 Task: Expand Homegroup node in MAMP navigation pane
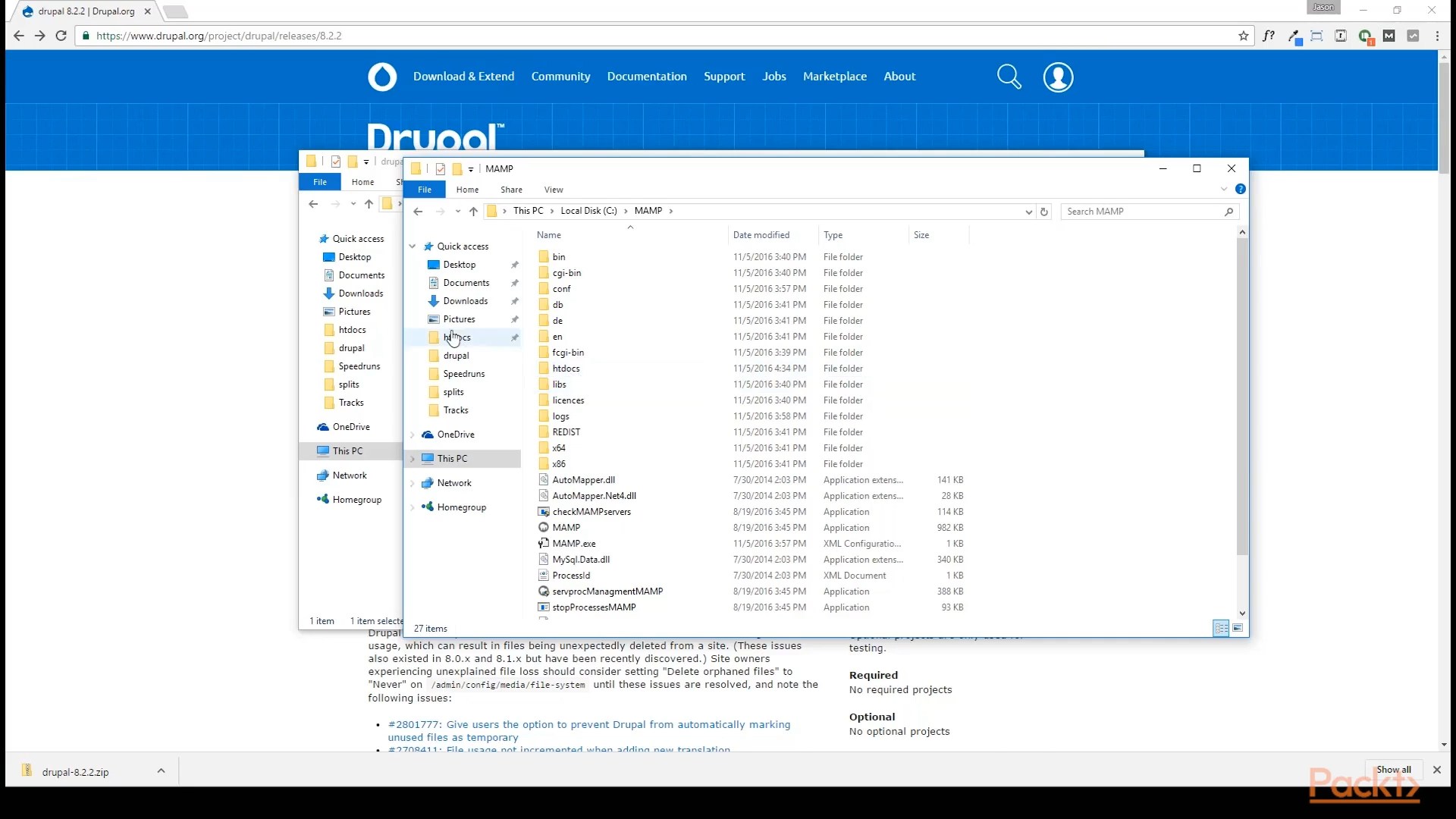(413, 507)
